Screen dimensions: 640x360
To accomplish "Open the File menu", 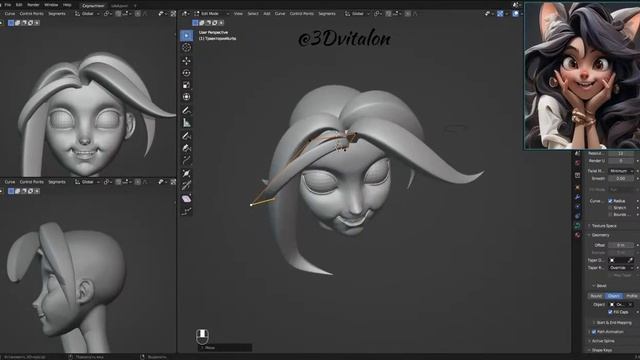I will tap(8, 5).
